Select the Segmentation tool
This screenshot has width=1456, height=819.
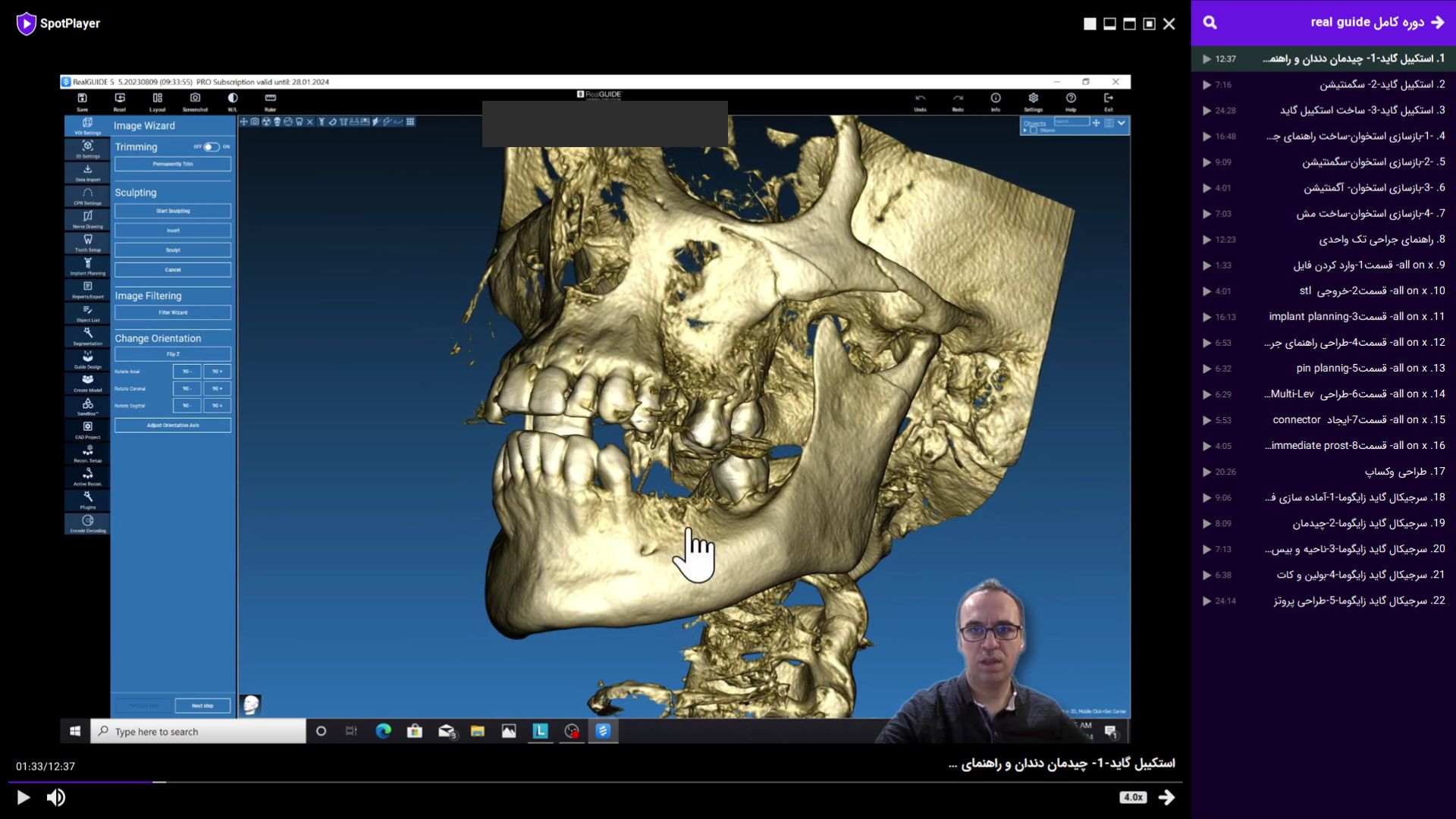(x=88, y=337)
